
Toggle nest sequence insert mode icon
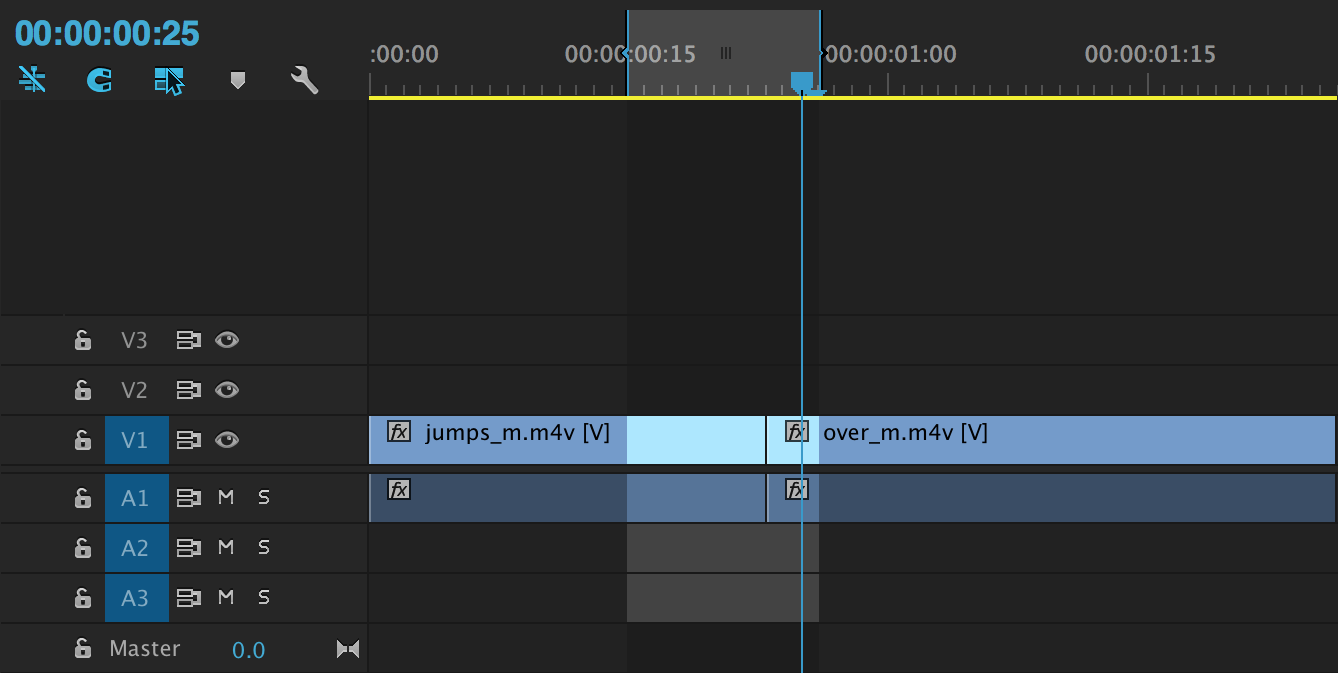point(33,80)
